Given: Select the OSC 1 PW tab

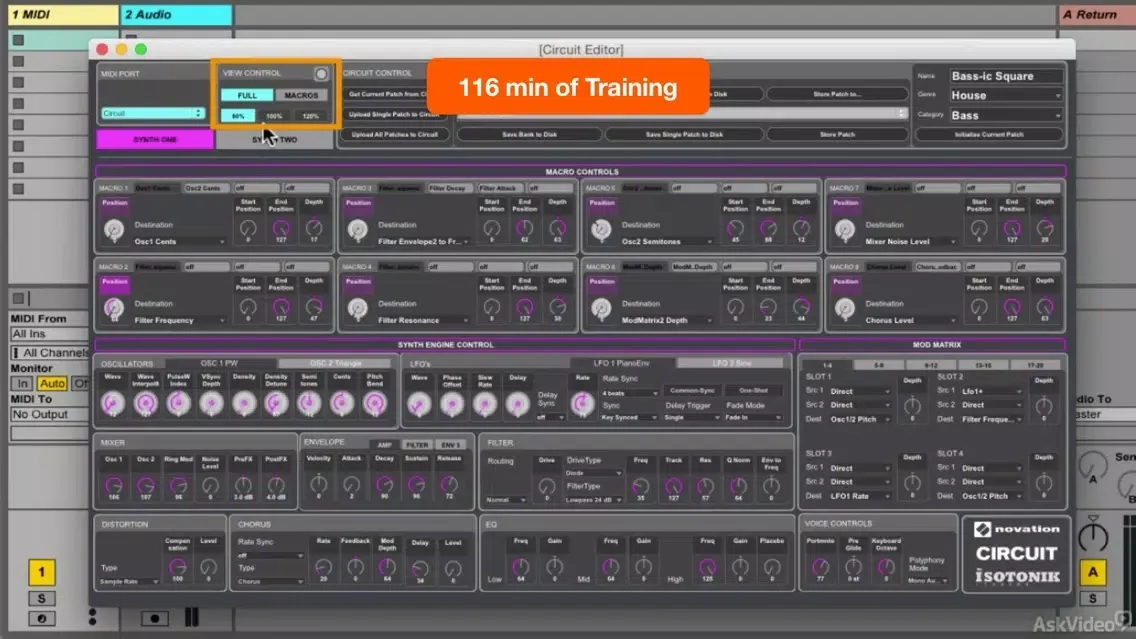Looking at the screenshot, I should click(220, 363).
